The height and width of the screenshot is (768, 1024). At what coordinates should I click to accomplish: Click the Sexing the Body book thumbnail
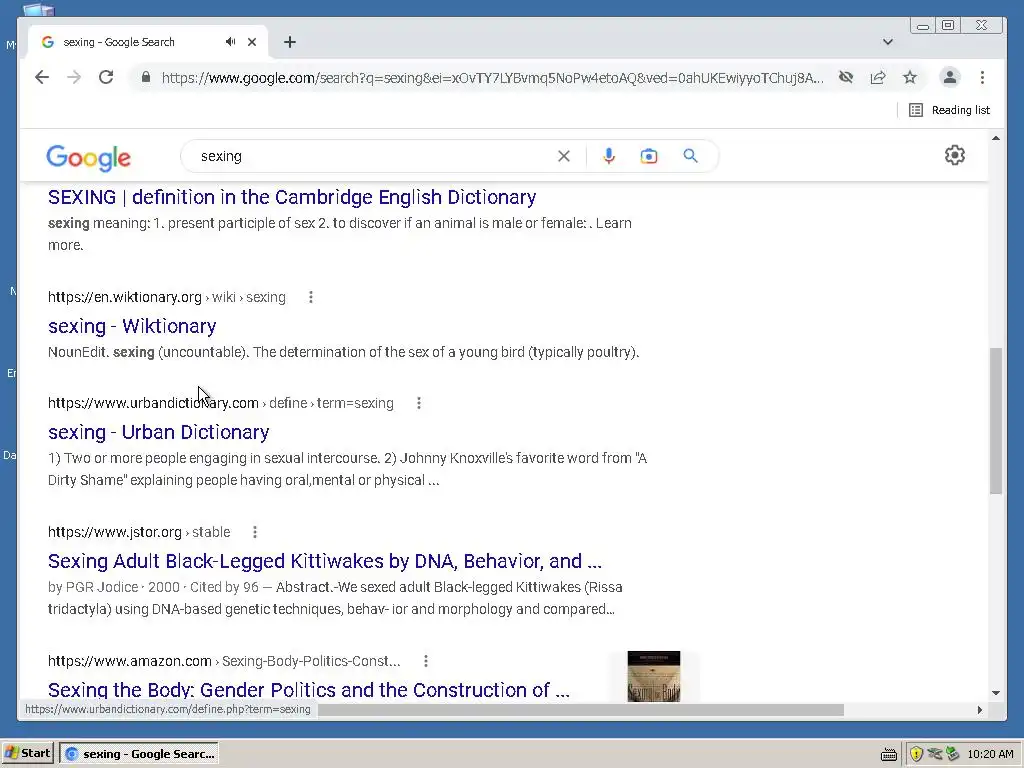point(654,677)
